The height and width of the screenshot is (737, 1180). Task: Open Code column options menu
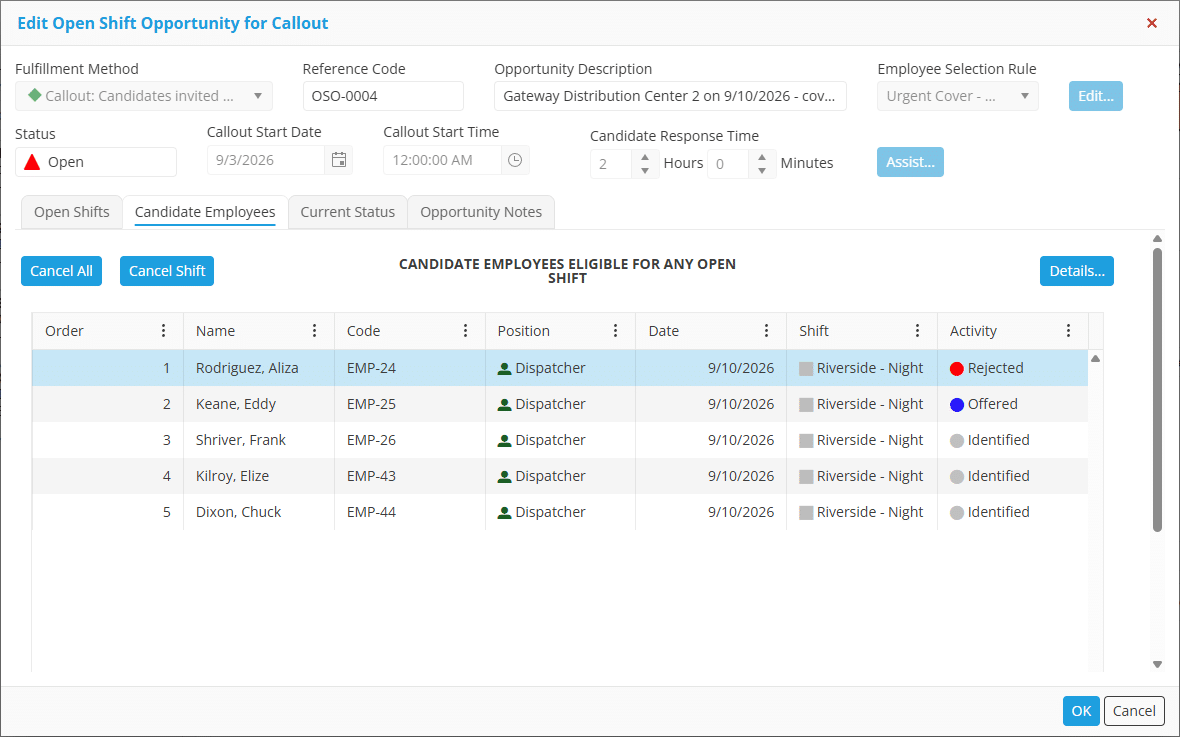click(465, 330)
